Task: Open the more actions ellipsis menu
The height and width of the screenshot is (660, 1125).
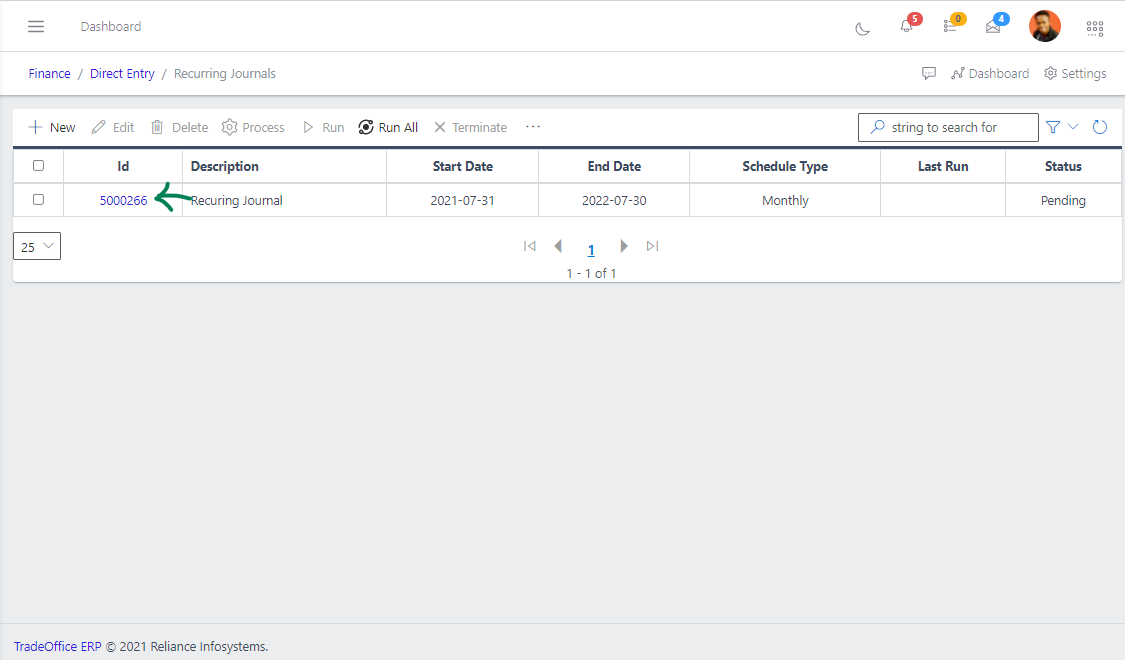Action: (x=533, y=127)
